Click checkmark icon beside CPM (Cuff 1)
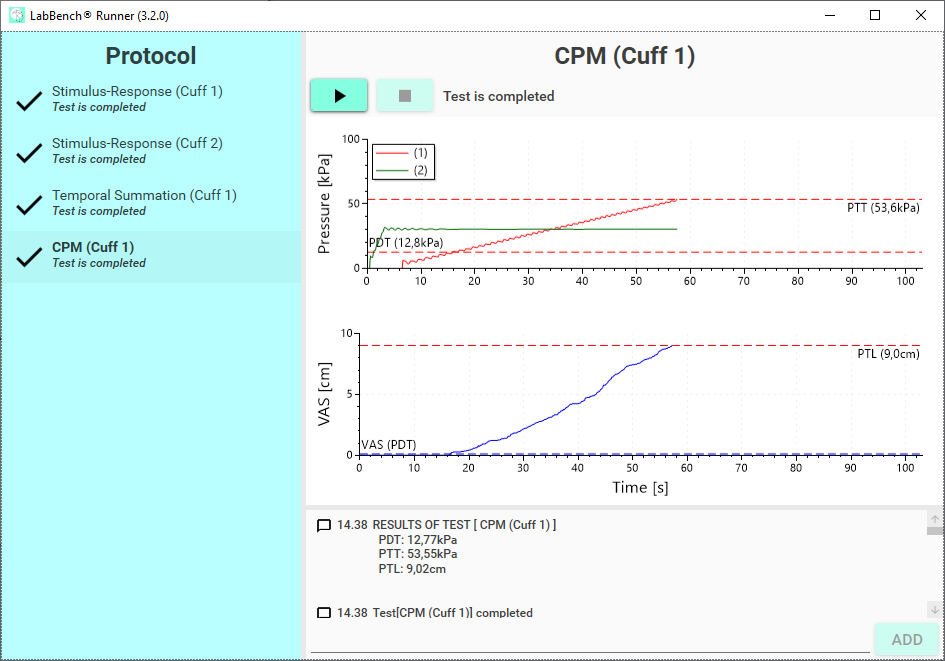Screen dimensions: 945x661 point(29,257)
